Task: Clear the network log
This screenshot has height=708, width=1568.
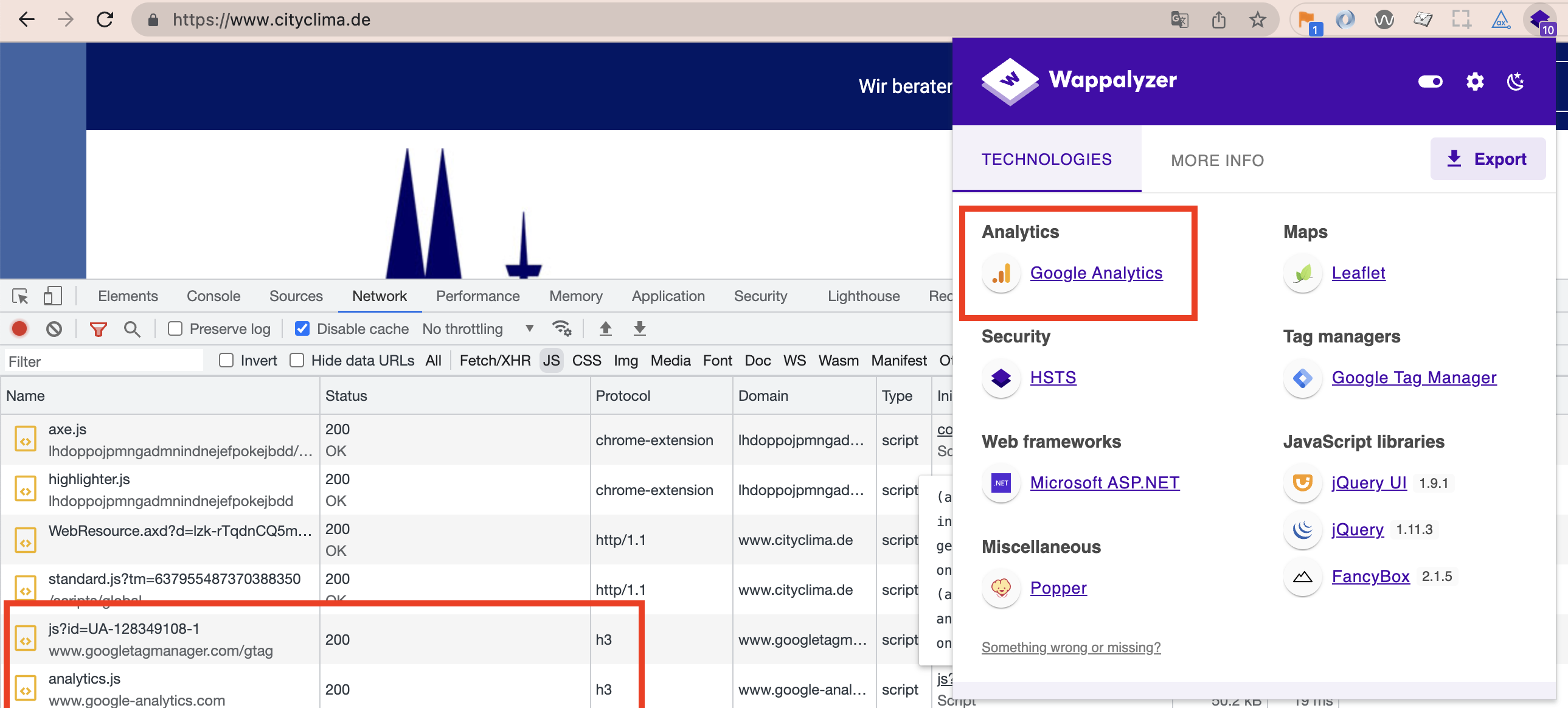Action: pyautogui.click(x=54, y=328)
